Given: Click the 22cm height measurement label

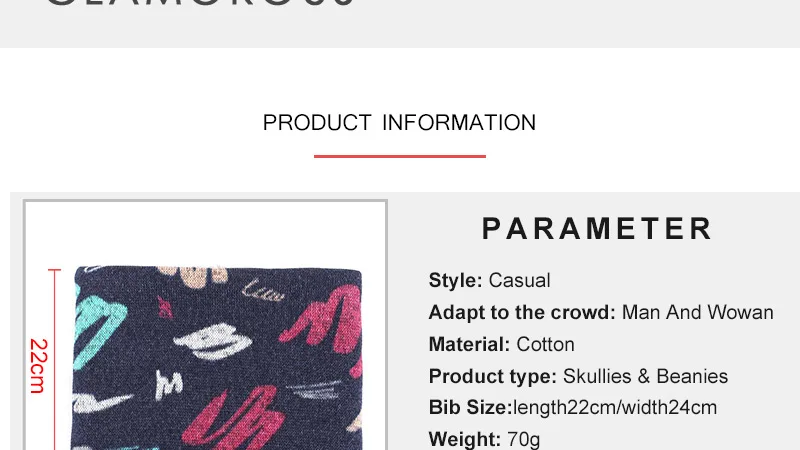Looking at the screenshot, I should click(x=38, y=366).
